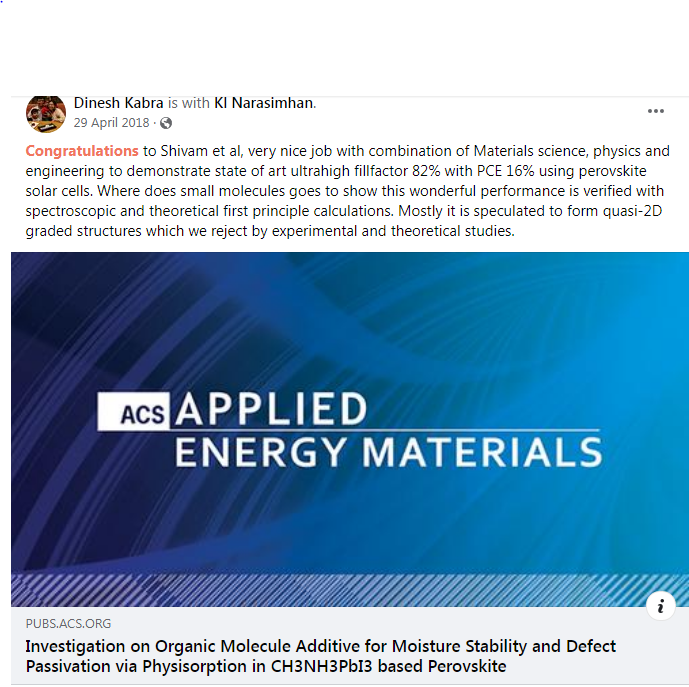Open the 29 April 2018 timestamp
The image size is (689, 687).
coord(111,123)
